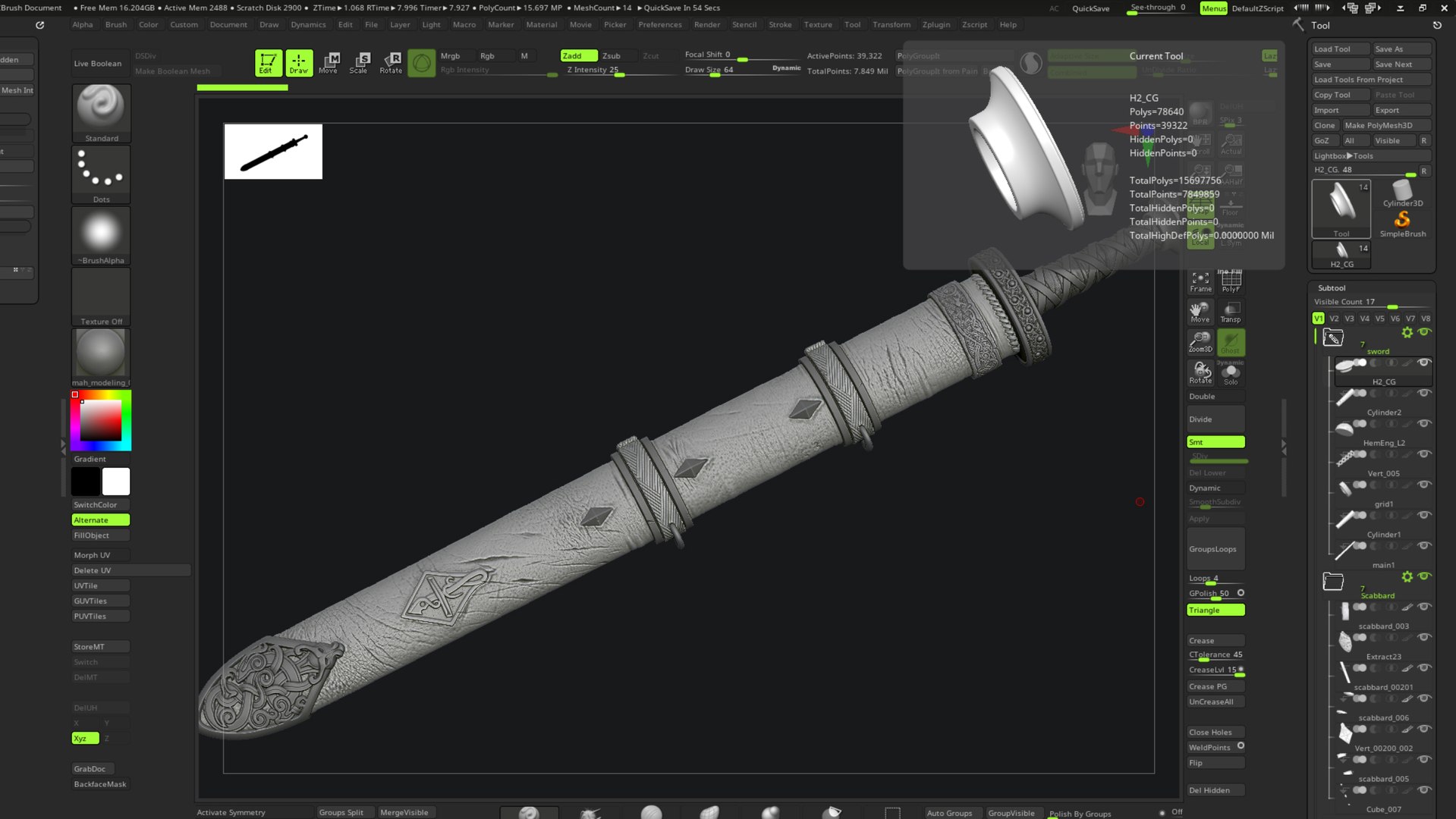Viewport: 1456px width, 819px height.
Task: Hide the HemEng_L2 subtool
Action: tap(1424, 423)
